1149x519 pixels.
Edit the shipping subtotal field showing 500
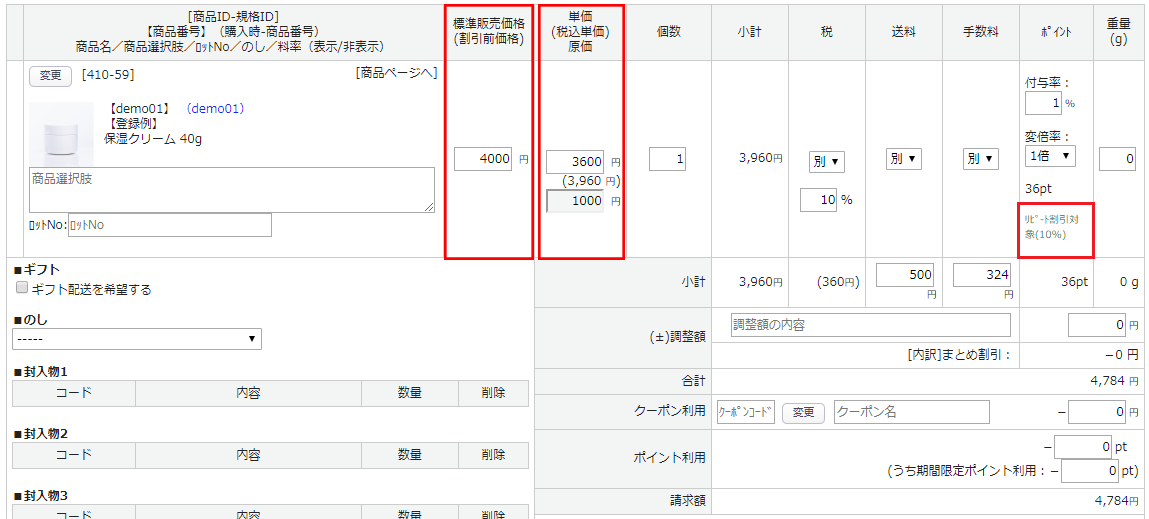pos(905,275)
